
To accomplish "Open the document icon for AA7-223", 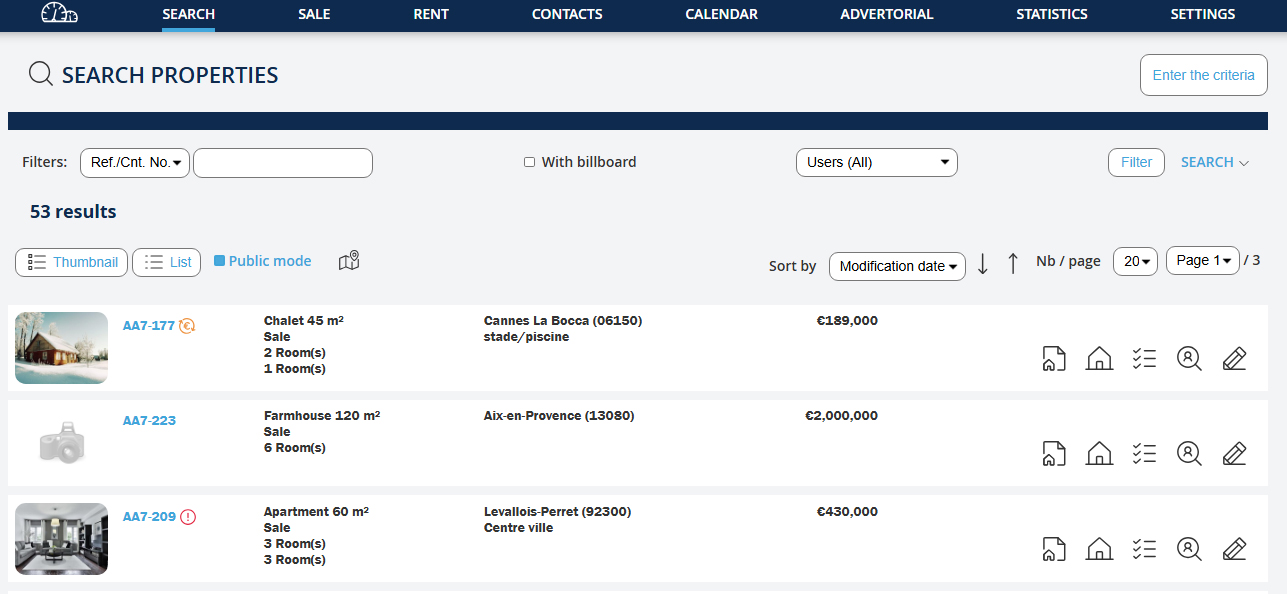I will [1054, 453].
